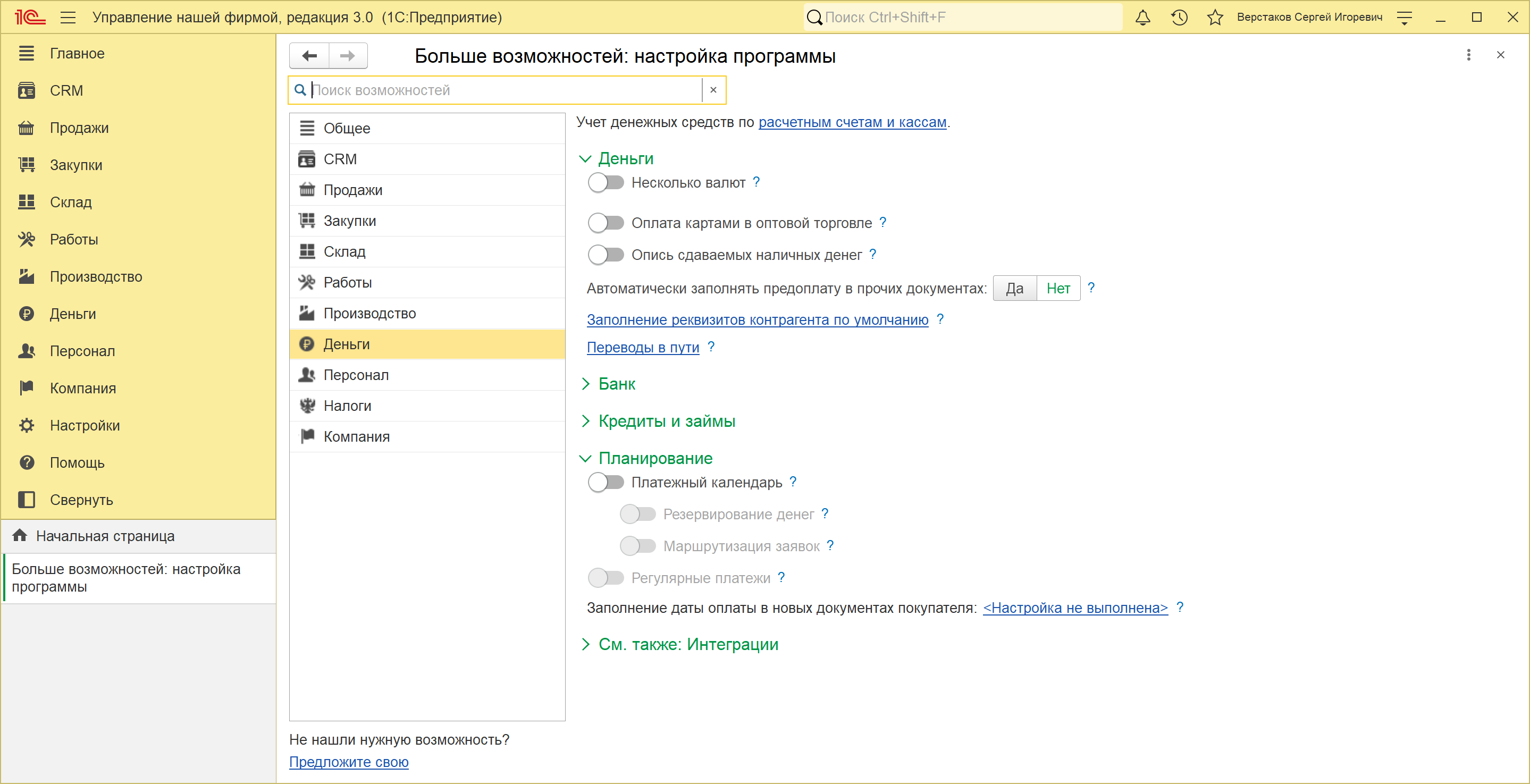Select Склад in settings category list
This screenshot has width=1530, height=784.
coord(427,252)
